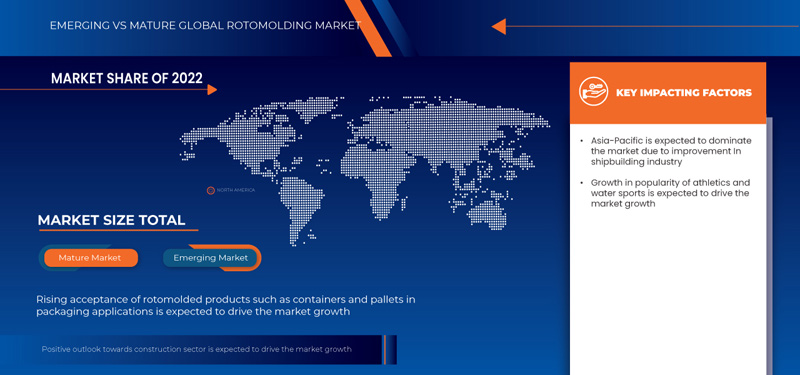The height and width of the screenshot is (375, 800).
Task: Click the 'EMERGING VS MATURE GLOBAL ROTOMOLDING MARKET' title
Action: (206, 26)
